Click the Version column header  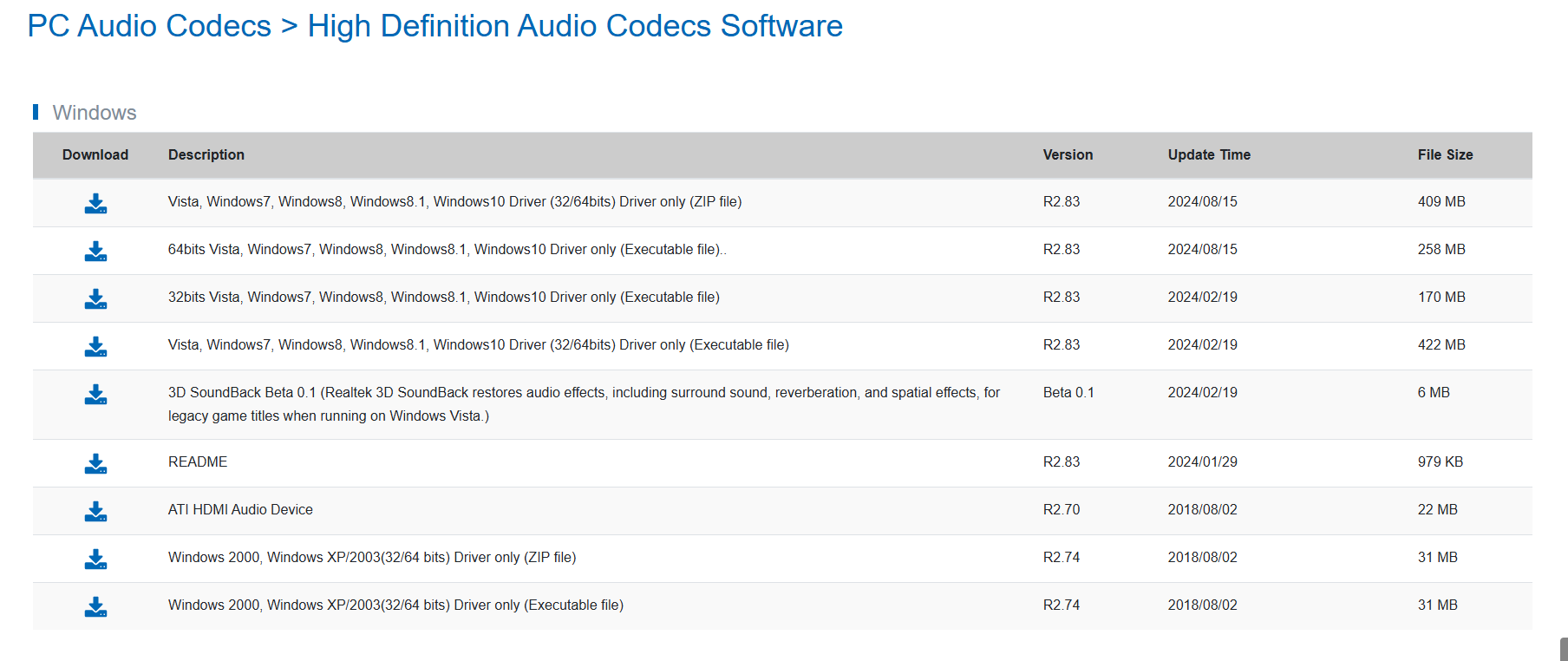click(x=1068, y=154)
